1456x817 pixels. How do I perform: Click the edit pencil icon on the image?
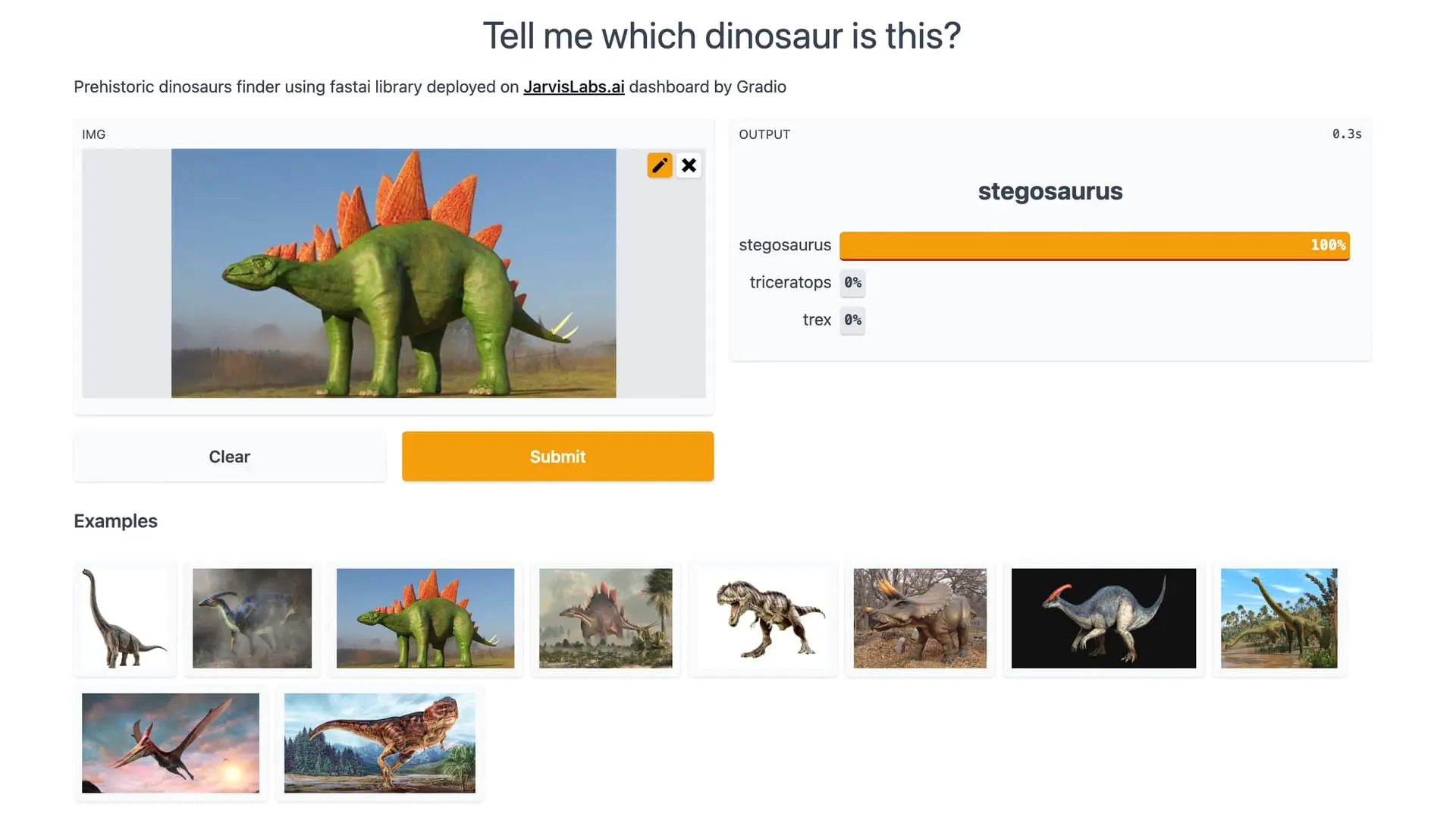pyautogui.click(x=659, y=165)
